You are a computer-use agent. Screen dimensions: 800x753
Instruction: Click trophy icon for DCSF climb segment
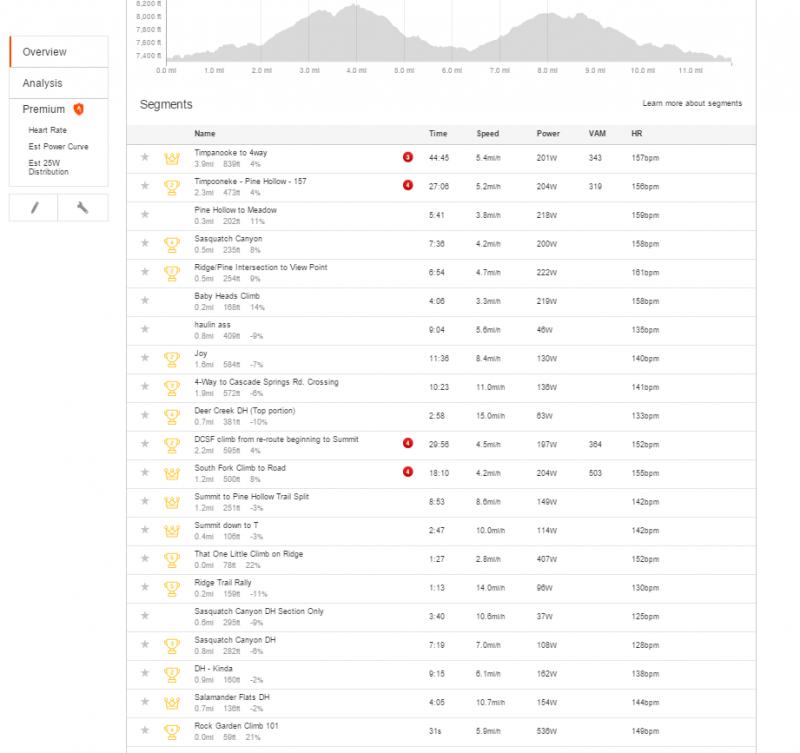click(172, 445)
